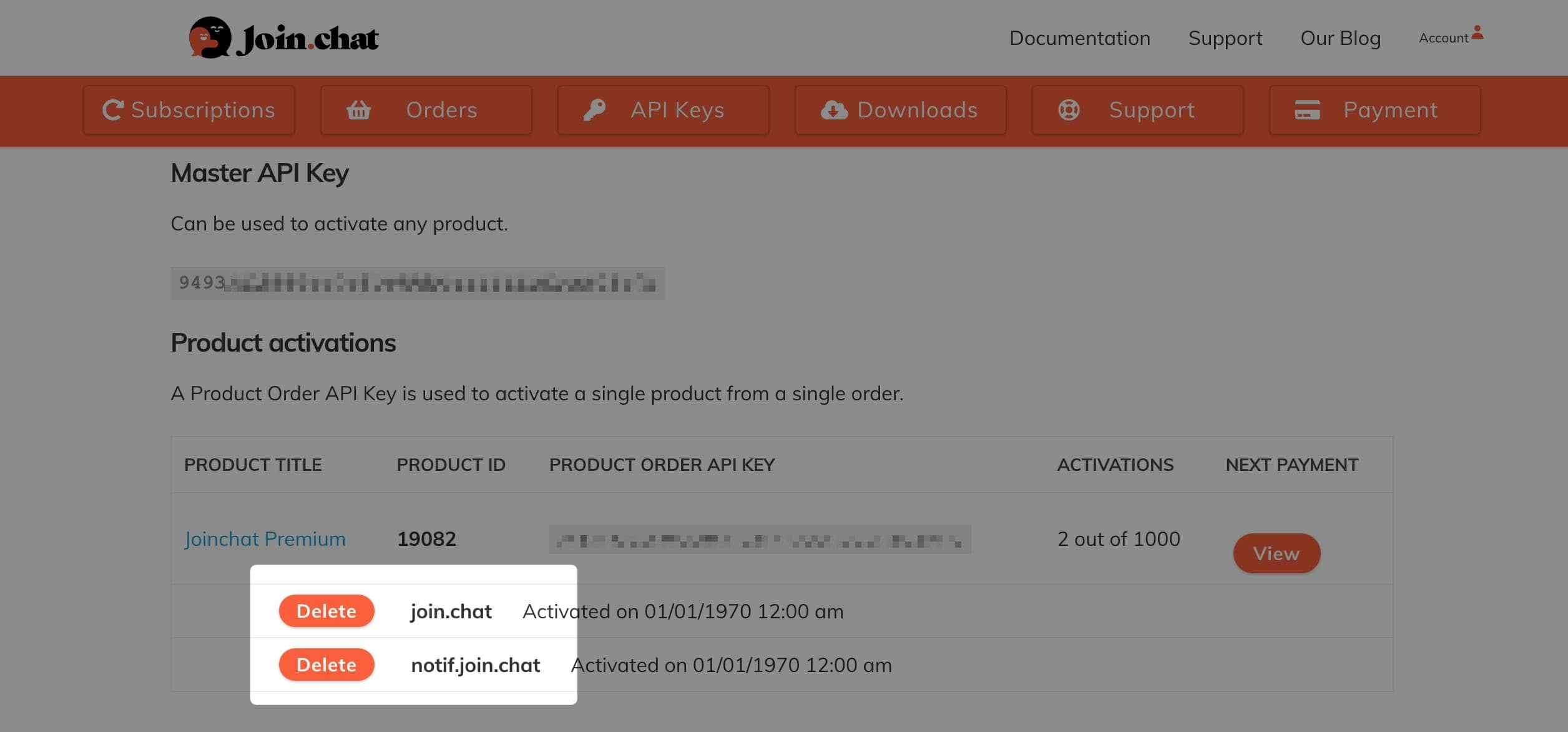The width and height of the screenshot is (1568, 732).
Task: Click the API Keys key icon
Action: [x=594, y=110]
